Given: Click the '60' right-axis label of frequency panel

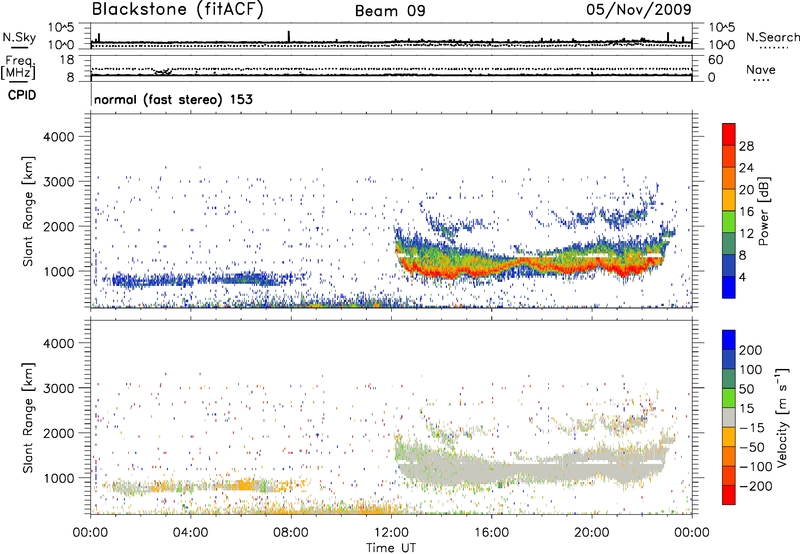Looking at the screenshot, I should coord(715,60).
